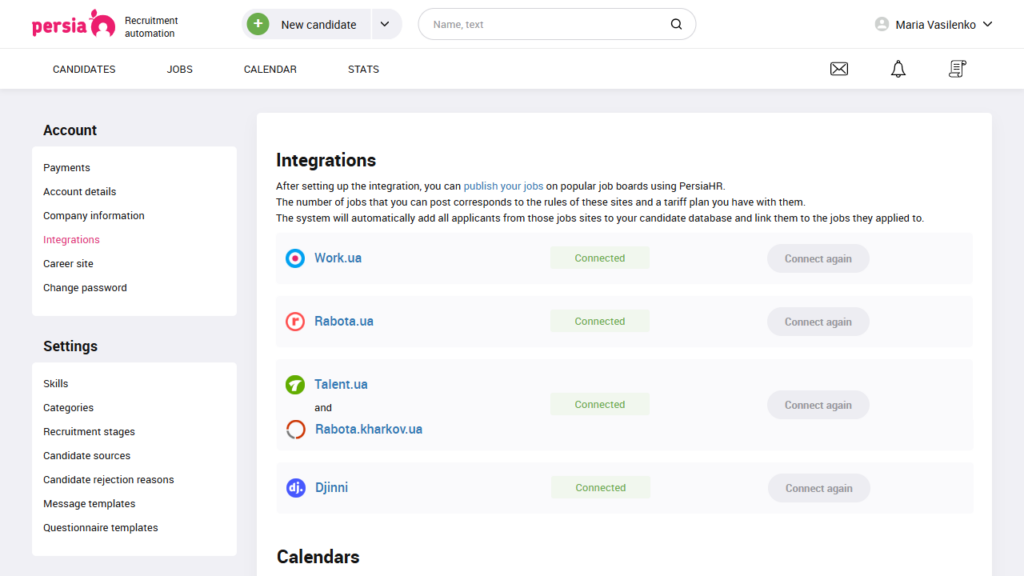The height and width of the screenshot is (576, 1024).
Task: Click the Talent.ua logo icon
Action: coord(295,385)
